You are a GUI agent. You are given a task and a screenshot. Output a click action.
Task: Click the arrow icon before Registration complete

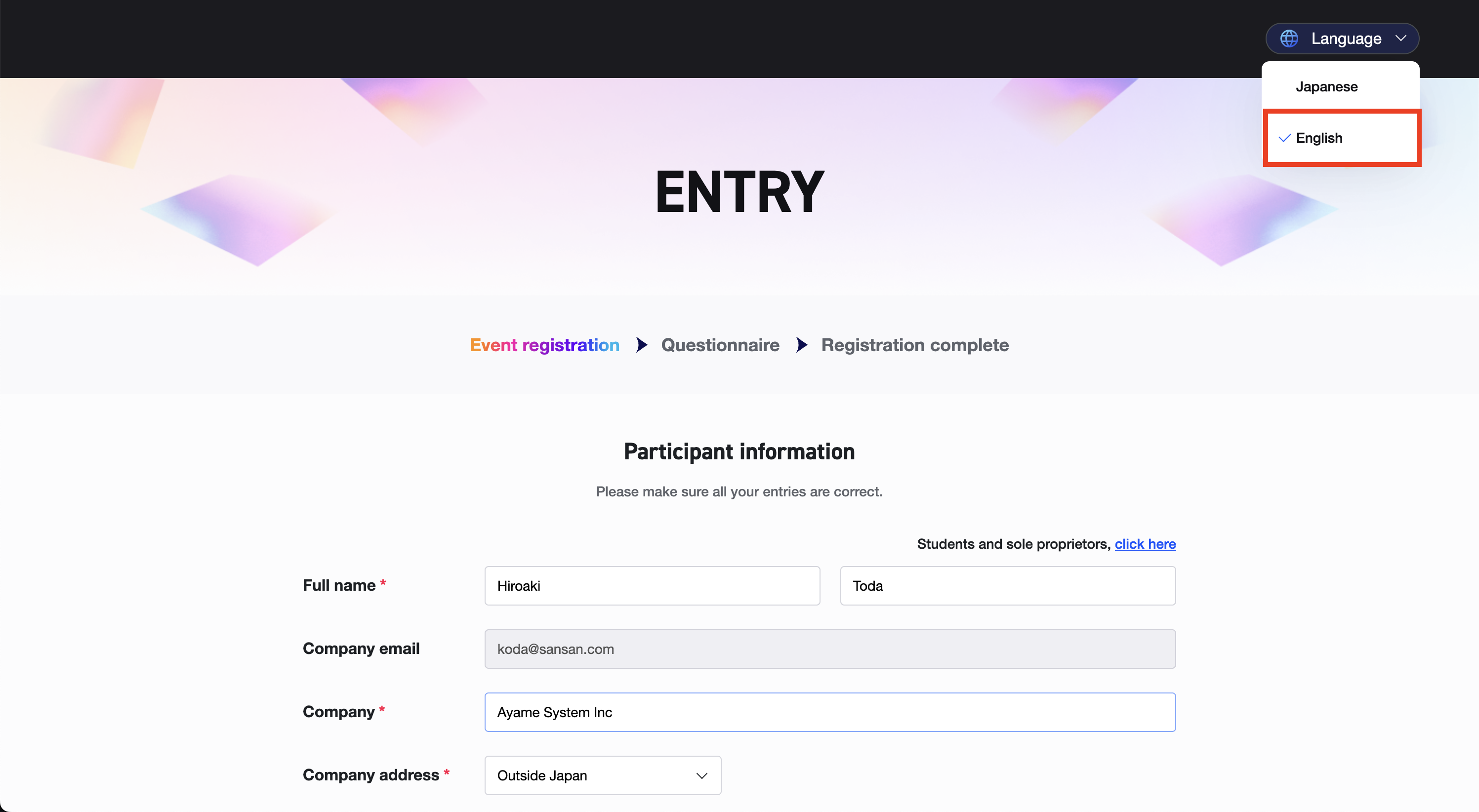pyautogui.click(x=802, y=345)
